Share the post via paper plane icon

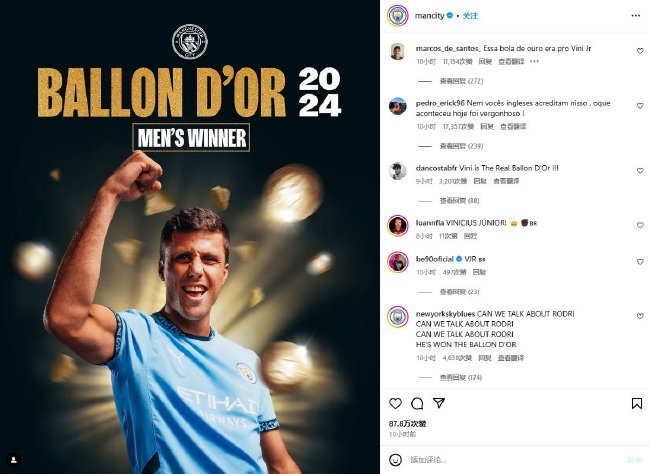(439, 403)
